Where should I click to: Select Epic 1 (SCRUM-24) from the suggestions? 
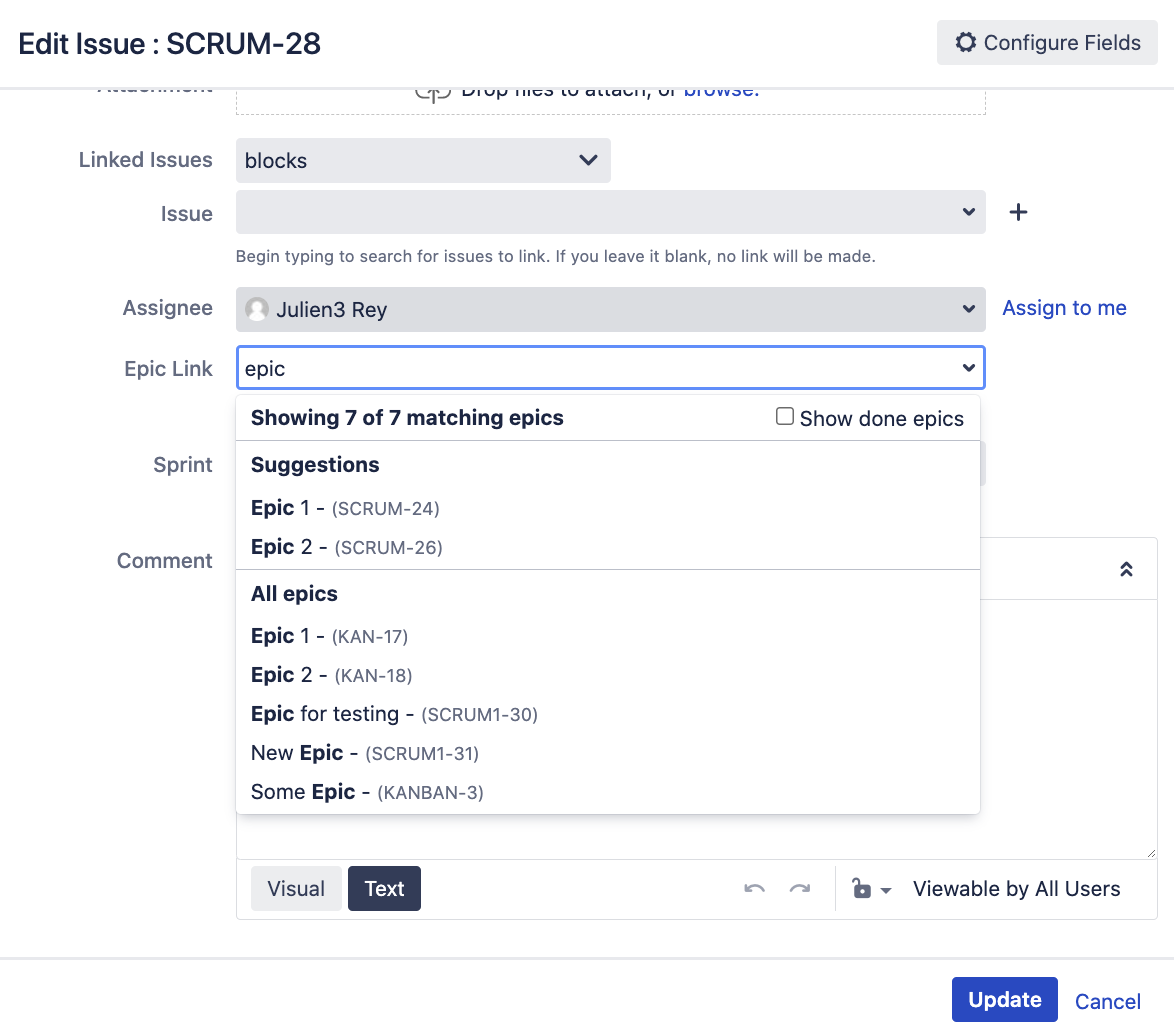coord(345,508)
